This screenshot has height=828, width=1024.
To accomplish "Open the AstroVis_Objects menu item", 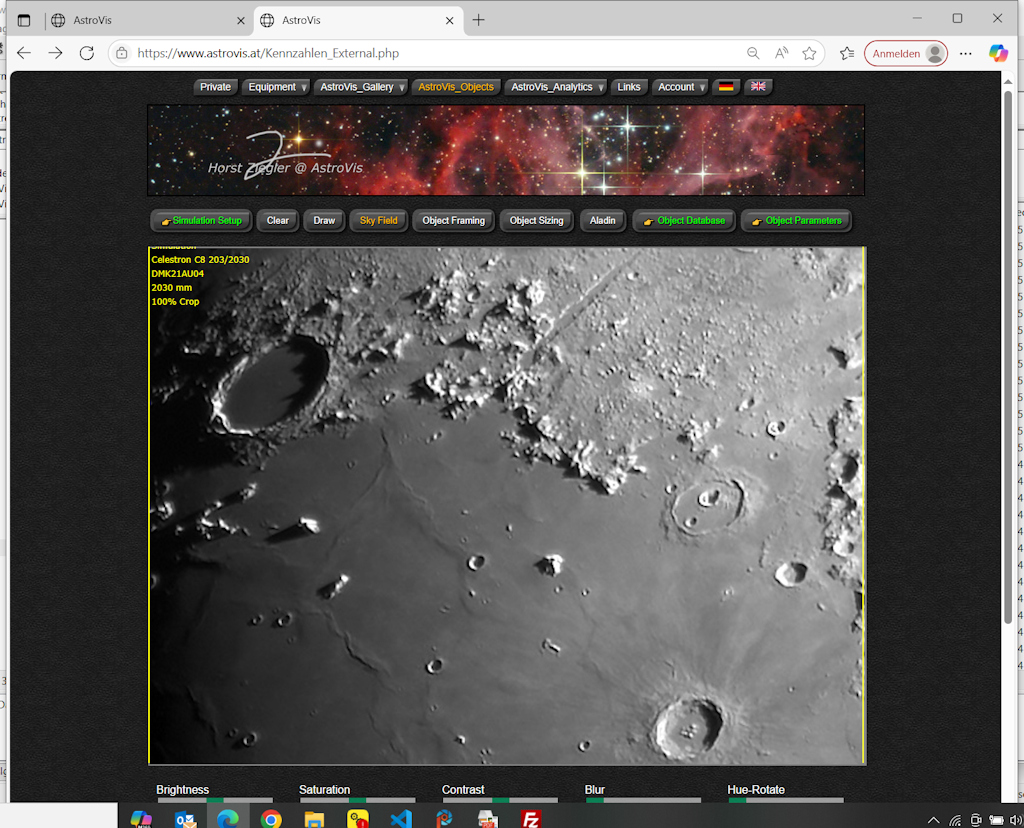I will (x=456, y=87).
